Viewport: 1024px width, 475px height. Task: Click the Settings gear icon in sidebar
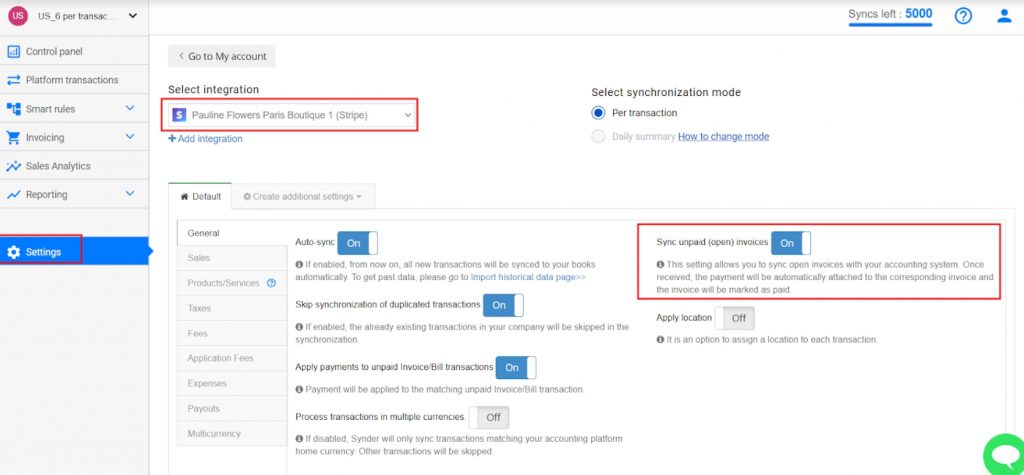[x=14, y=252]
